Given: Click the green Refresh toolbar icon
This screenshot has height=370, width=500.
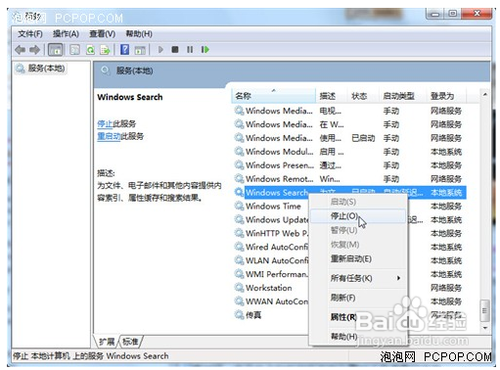Looking at the screenshot, I should click(x=90, y=50).
